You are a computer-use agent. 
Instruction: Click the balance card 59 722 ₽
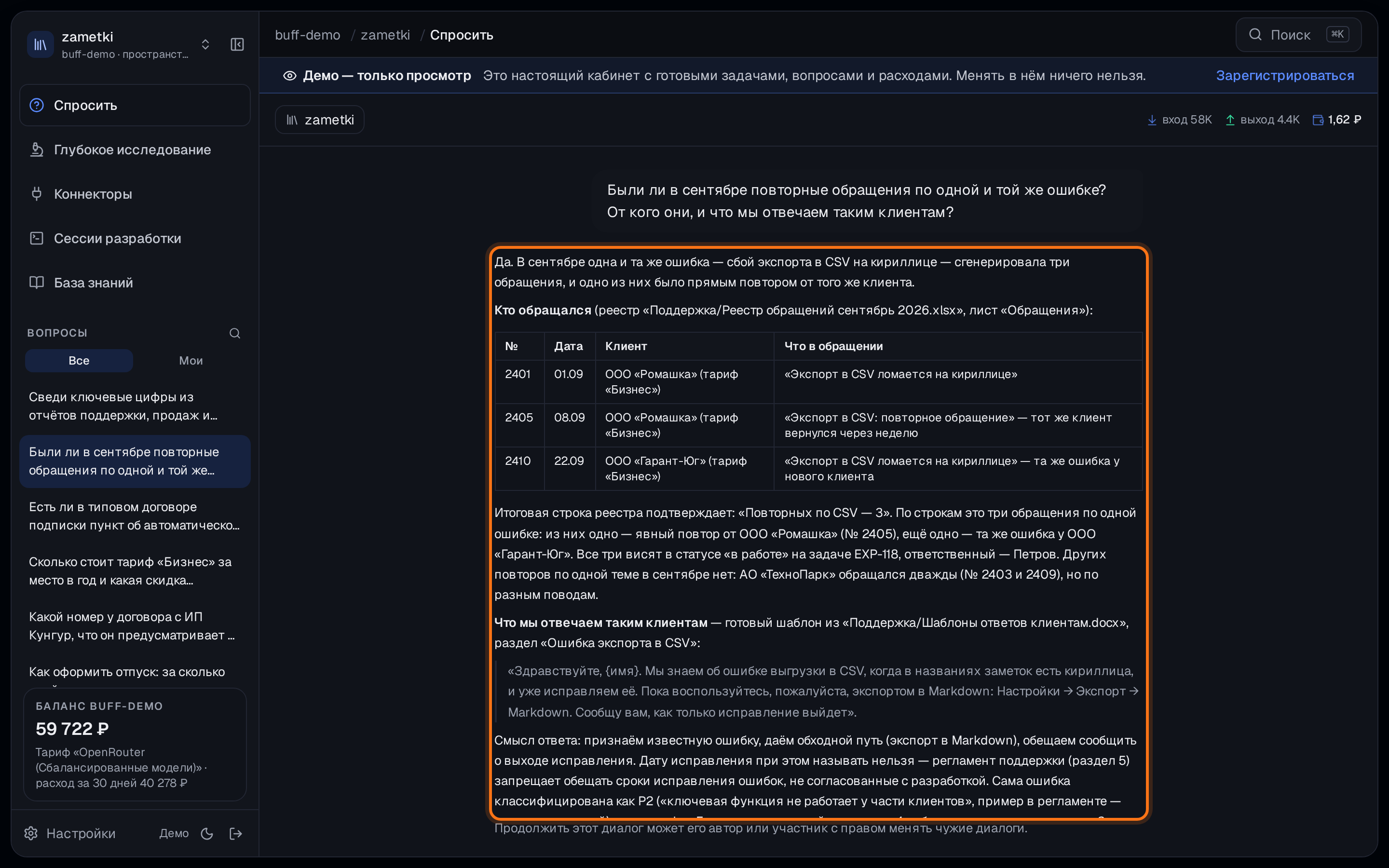coord(135,744)
